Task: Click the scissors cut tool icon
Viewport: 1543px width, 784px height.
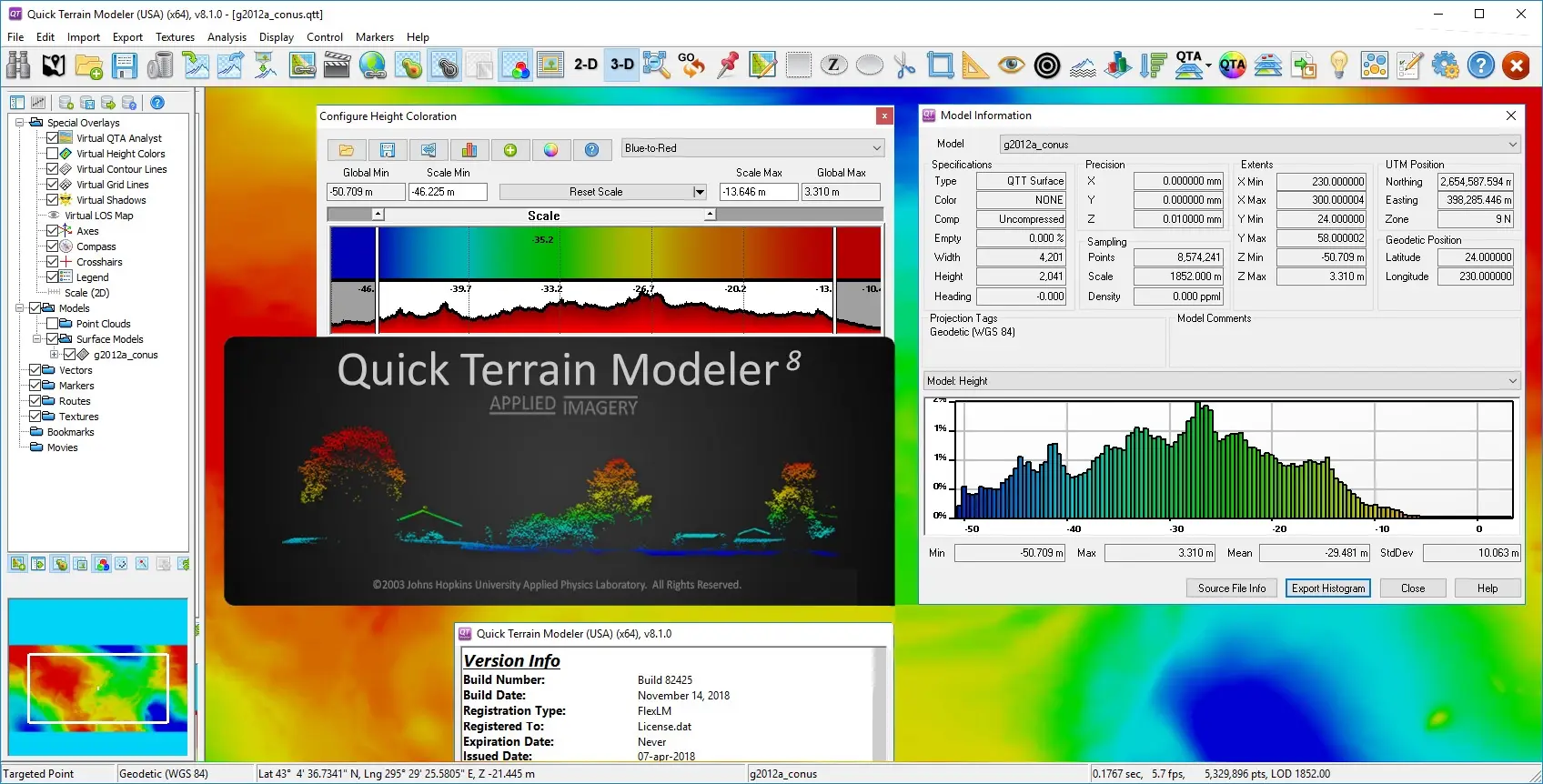Action: click(x=905, y=65)
